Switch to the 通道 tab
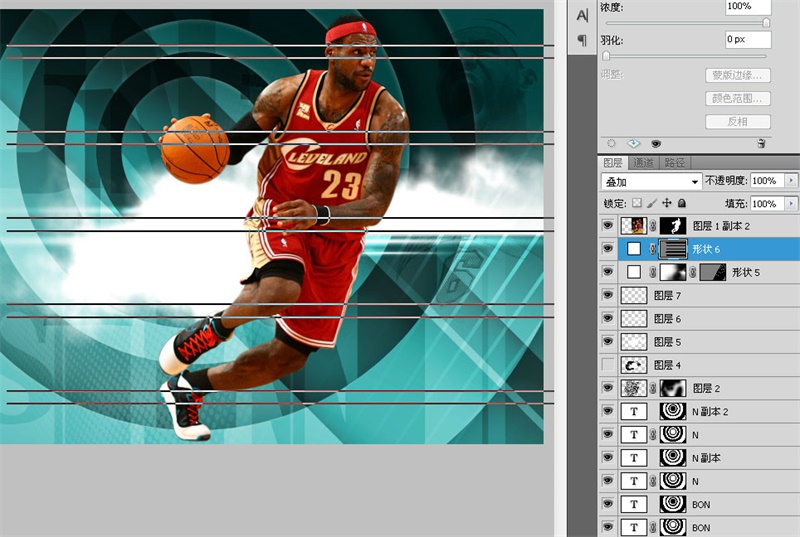 click(x=644, y=162)
